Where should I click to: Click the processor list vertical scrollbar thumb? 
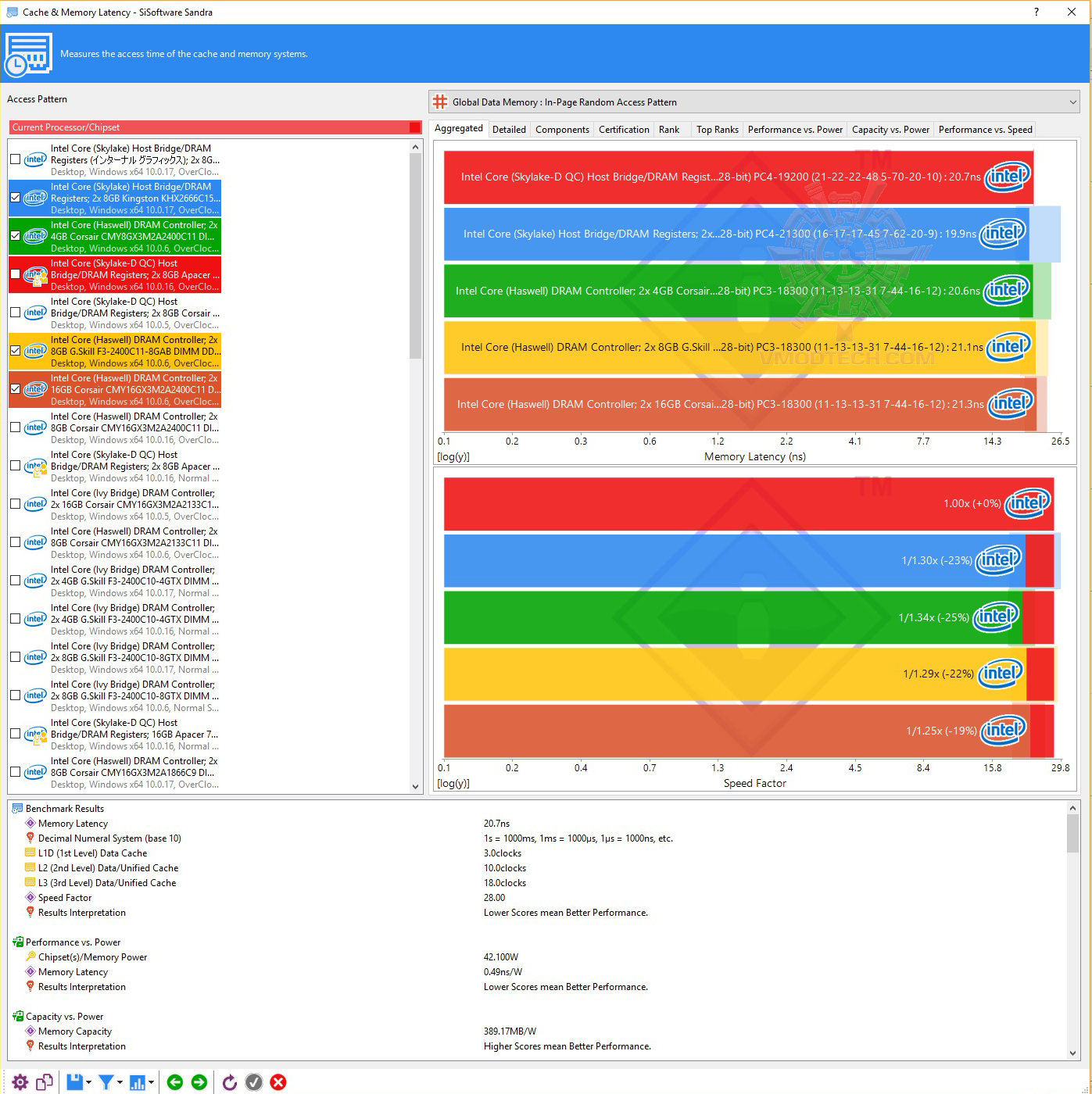click(415, 256)
